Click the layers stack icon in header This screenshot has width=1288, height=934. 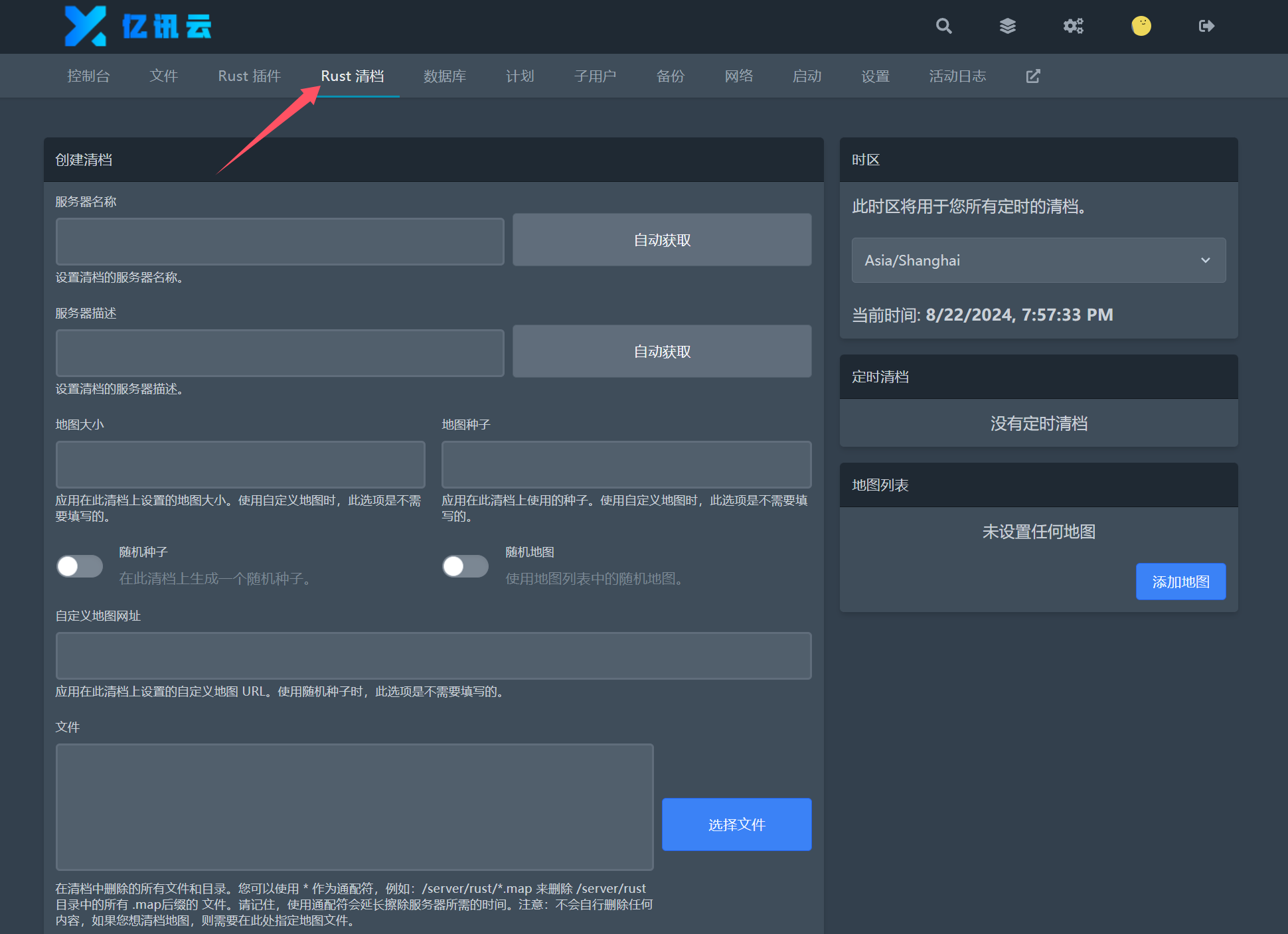(1007, 26)
